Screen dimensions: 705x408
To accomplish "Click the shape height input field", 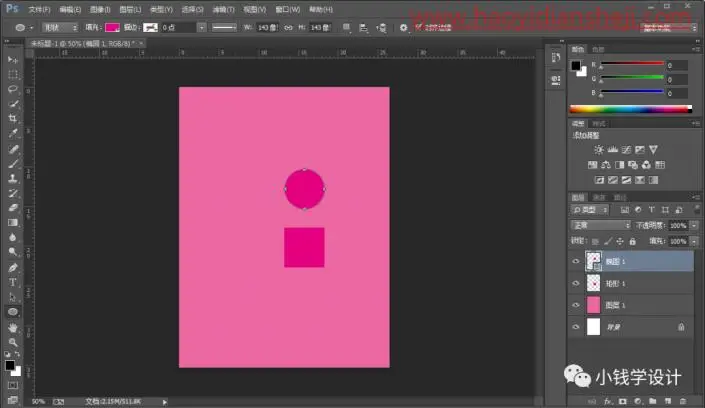I will (320, 27).
